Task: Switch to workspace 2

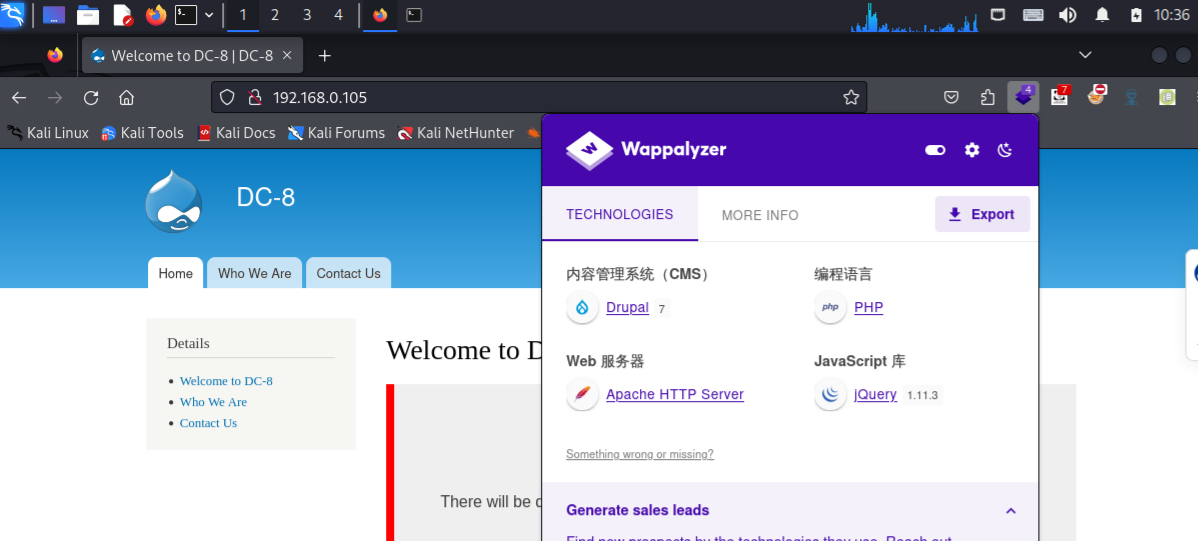Action: click(x=275, y=15)
